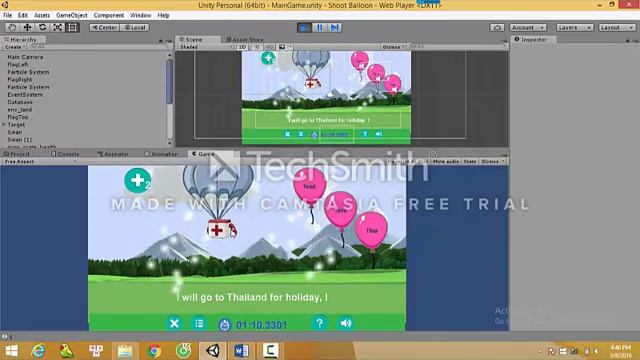Click the game's list menu icon
The height and width of the screenshot is (360, 640).
tap(199, 323)
